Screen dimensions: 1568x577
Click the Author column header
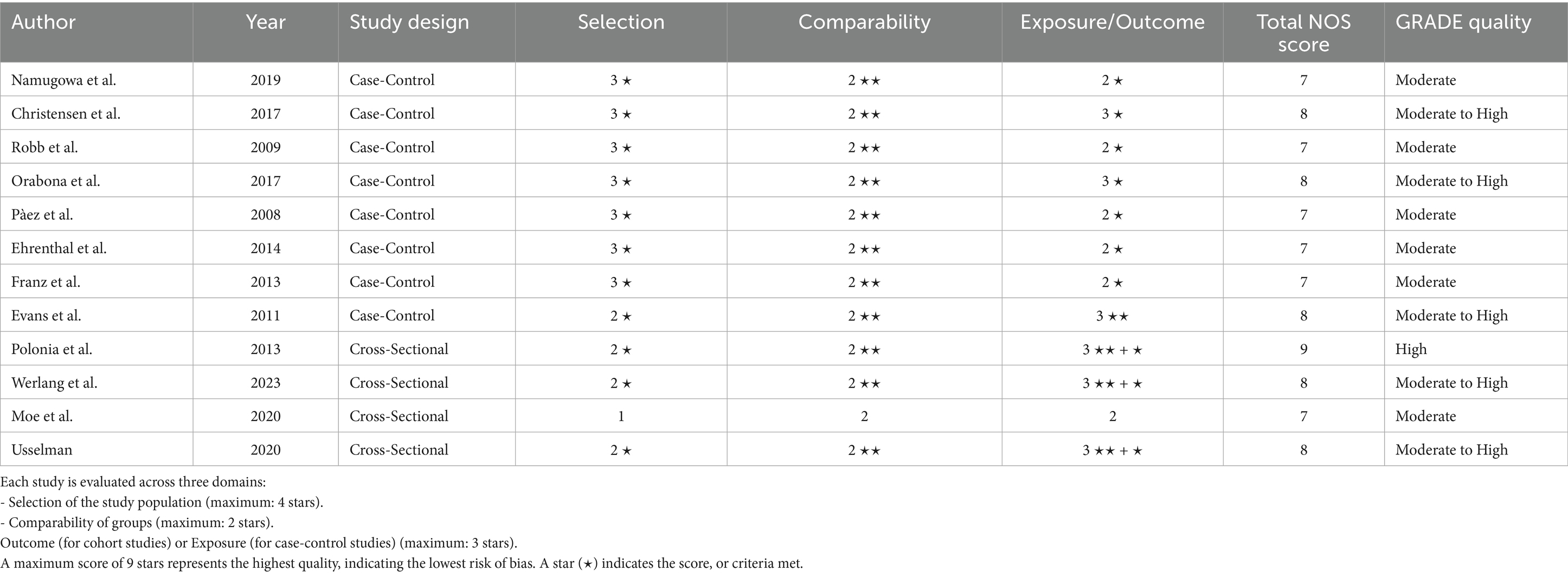[x=44, y=23]
